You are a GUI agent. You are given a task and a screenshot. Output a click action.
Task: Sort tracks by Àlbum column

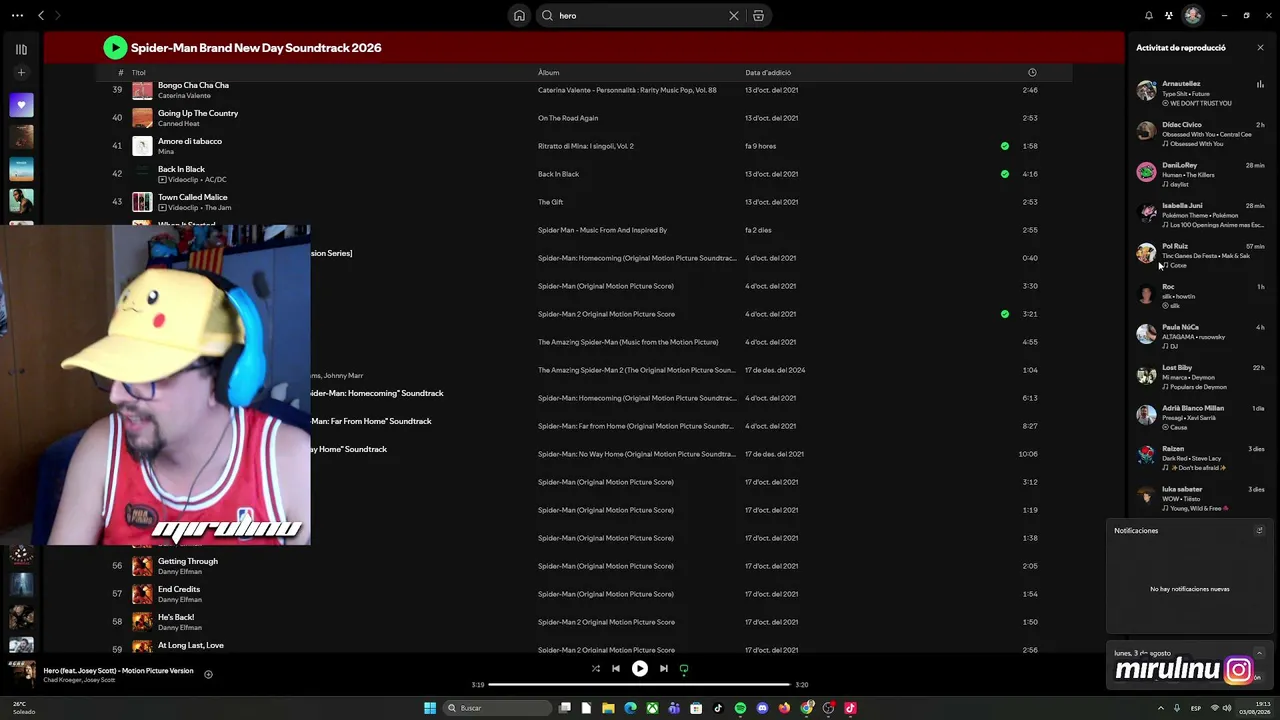pyautogui.click(x=548, y=72)
